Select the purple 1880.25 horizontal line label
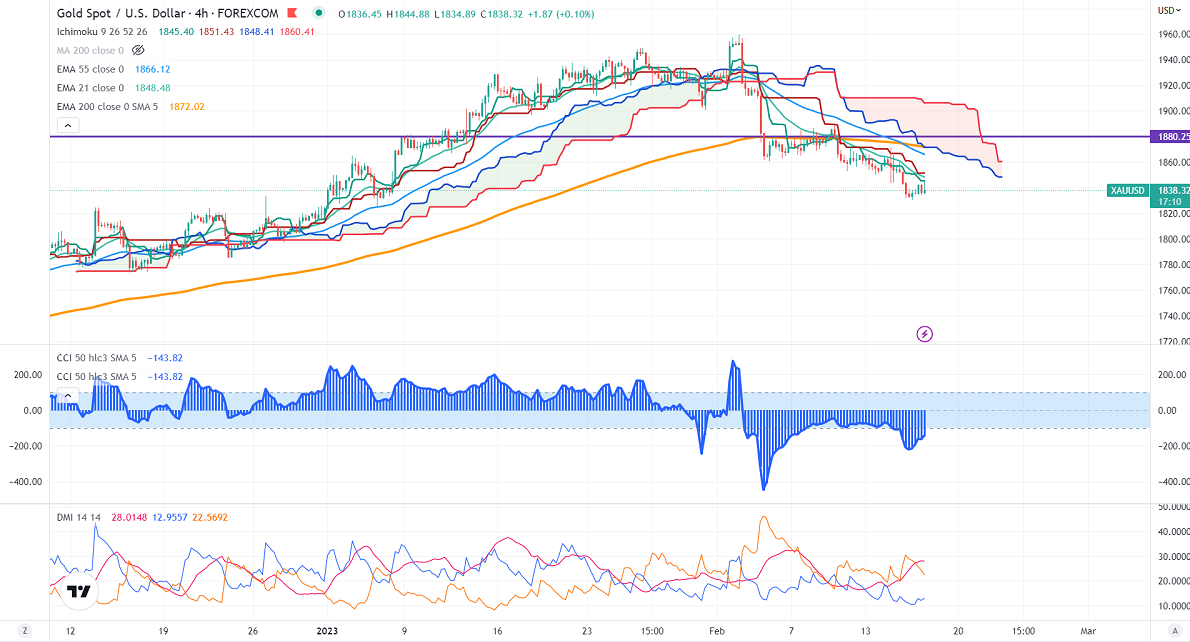The height and width of the screenshot is (642, 1190). click(1167, 136)
